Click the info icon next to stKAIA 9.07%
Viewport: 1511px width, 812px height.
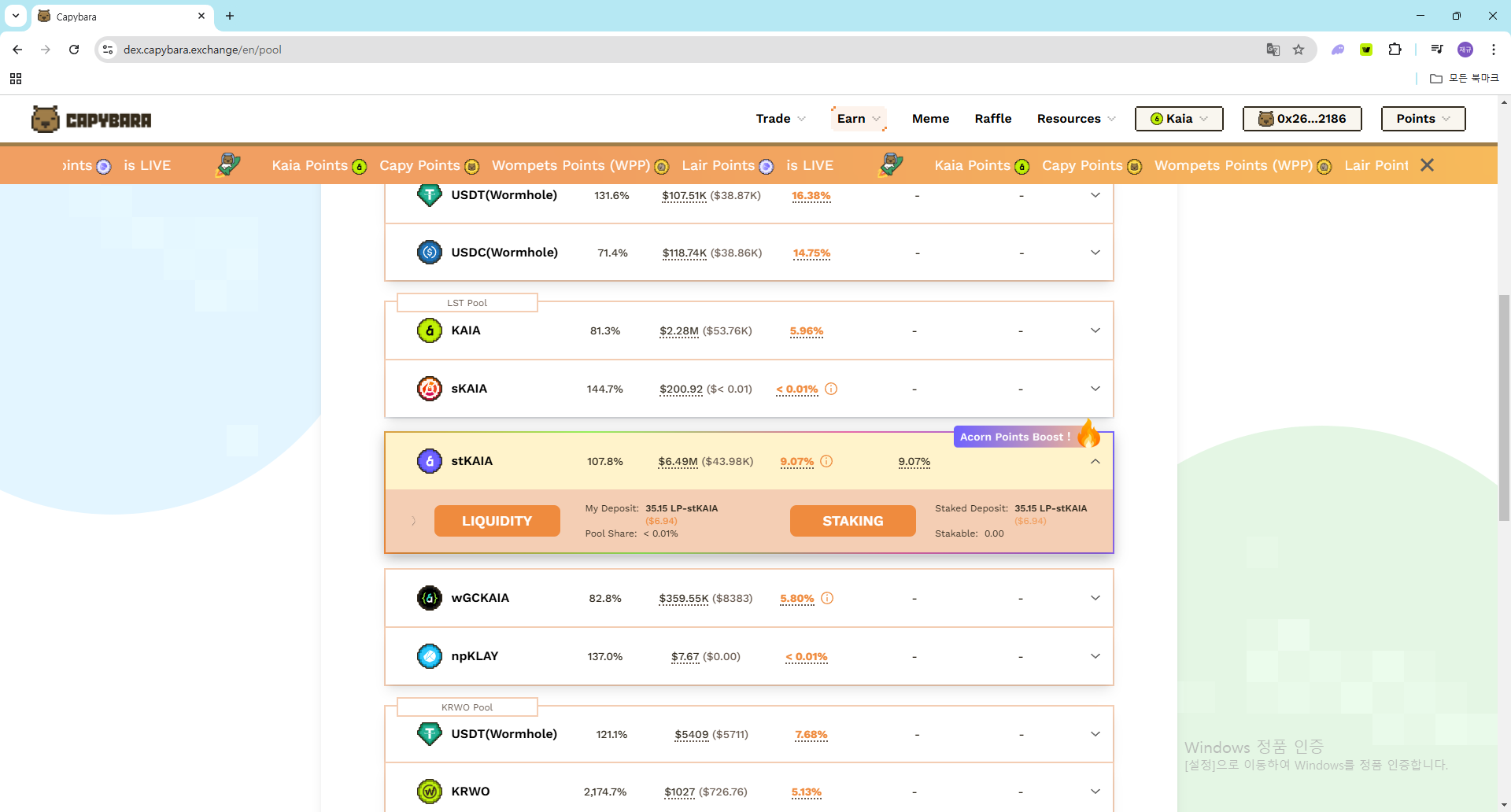(826, 461)
